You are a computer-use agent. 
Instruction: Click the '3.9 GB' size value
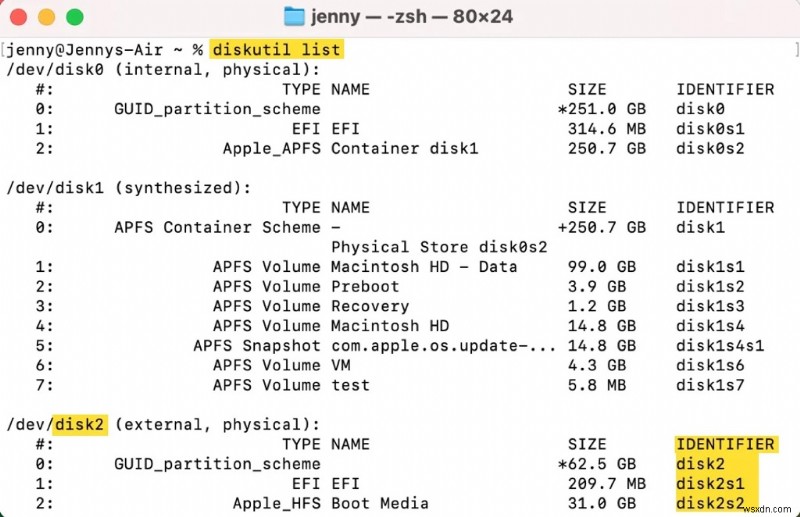tap(597, 286)
